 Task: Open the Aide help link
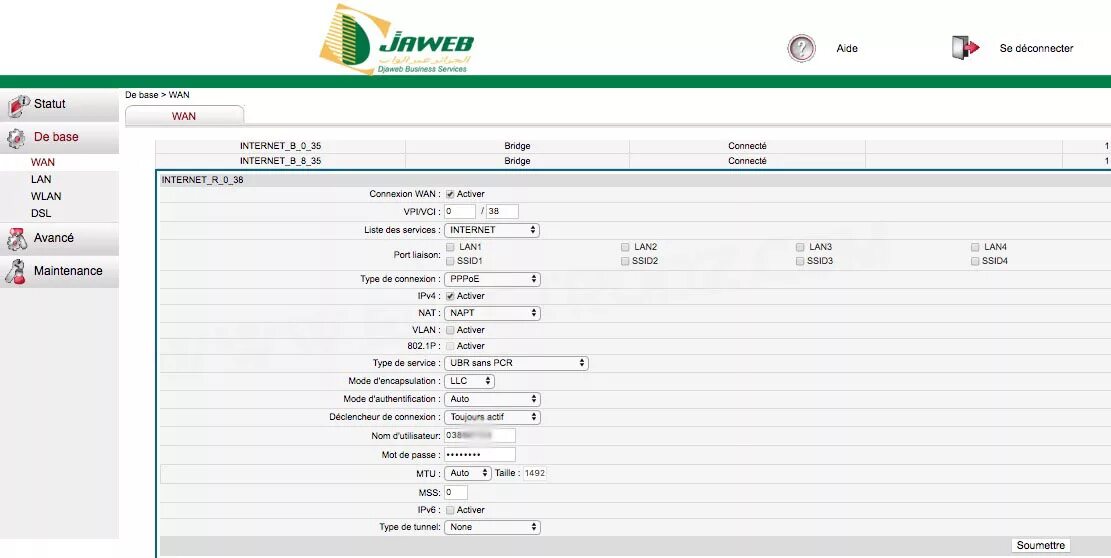pos(847,48)
